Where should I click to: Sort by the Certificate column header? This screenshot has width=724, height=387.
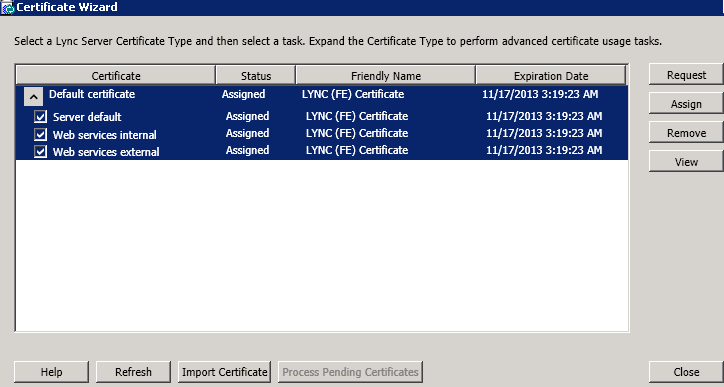[x=116, y=75]
